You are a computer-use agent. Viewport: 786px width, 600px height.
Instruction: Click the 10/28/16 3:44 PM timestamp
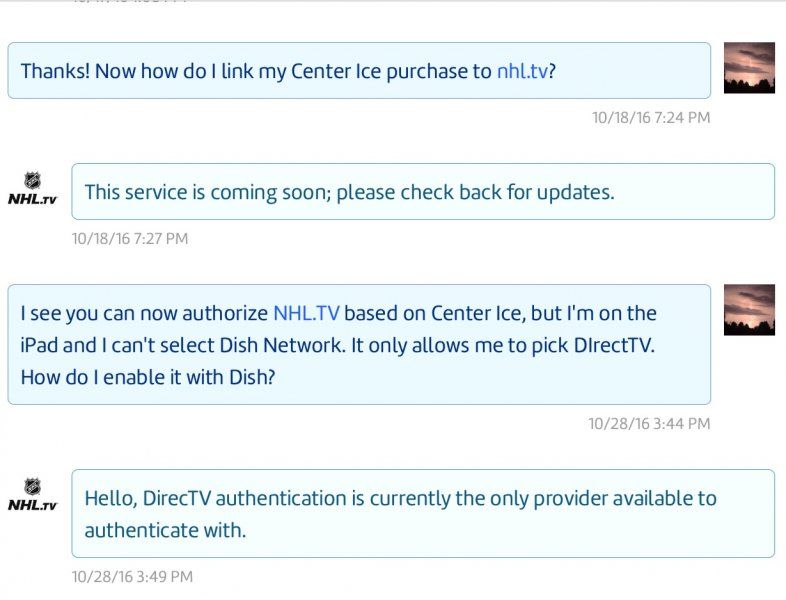click(x=649, y=424)
